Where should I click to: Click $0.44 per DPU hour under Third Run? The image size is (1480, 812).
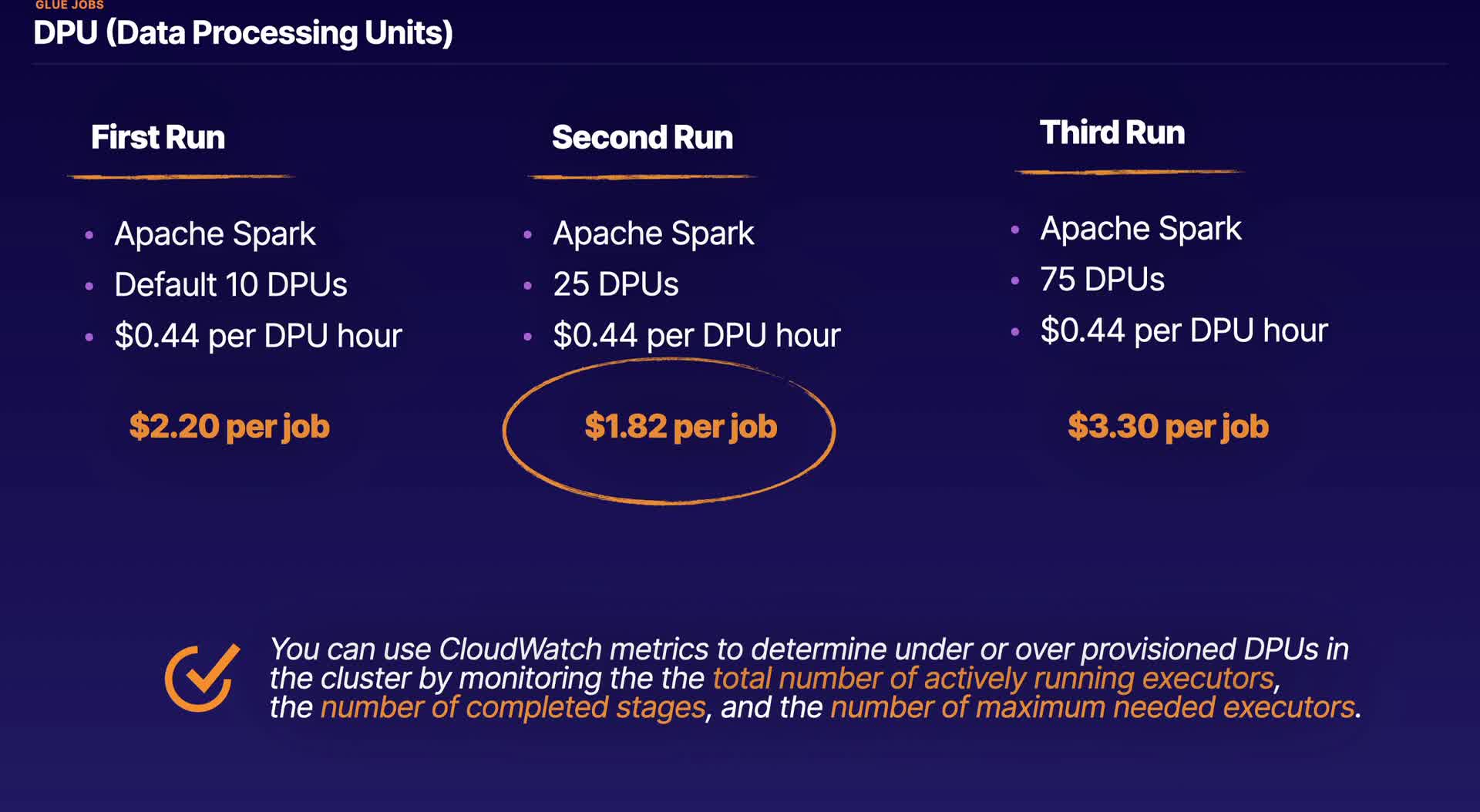(1183, 331)
